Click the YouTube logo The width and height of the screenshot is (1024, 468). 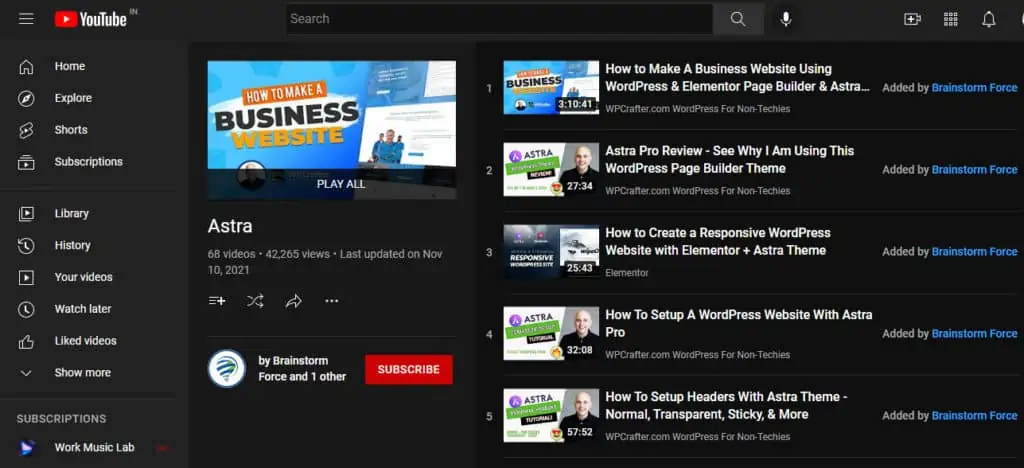coord(91,19)
